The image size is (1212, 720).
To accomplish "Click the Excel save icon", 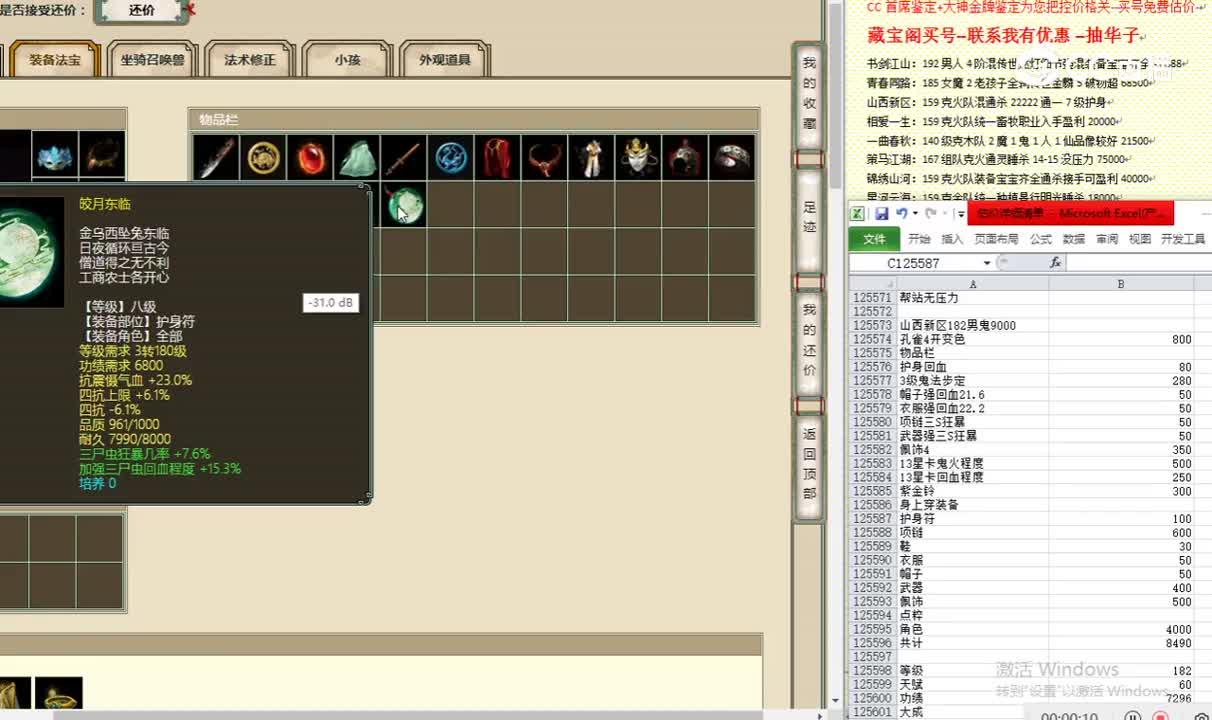I will [x=881, y=214].
